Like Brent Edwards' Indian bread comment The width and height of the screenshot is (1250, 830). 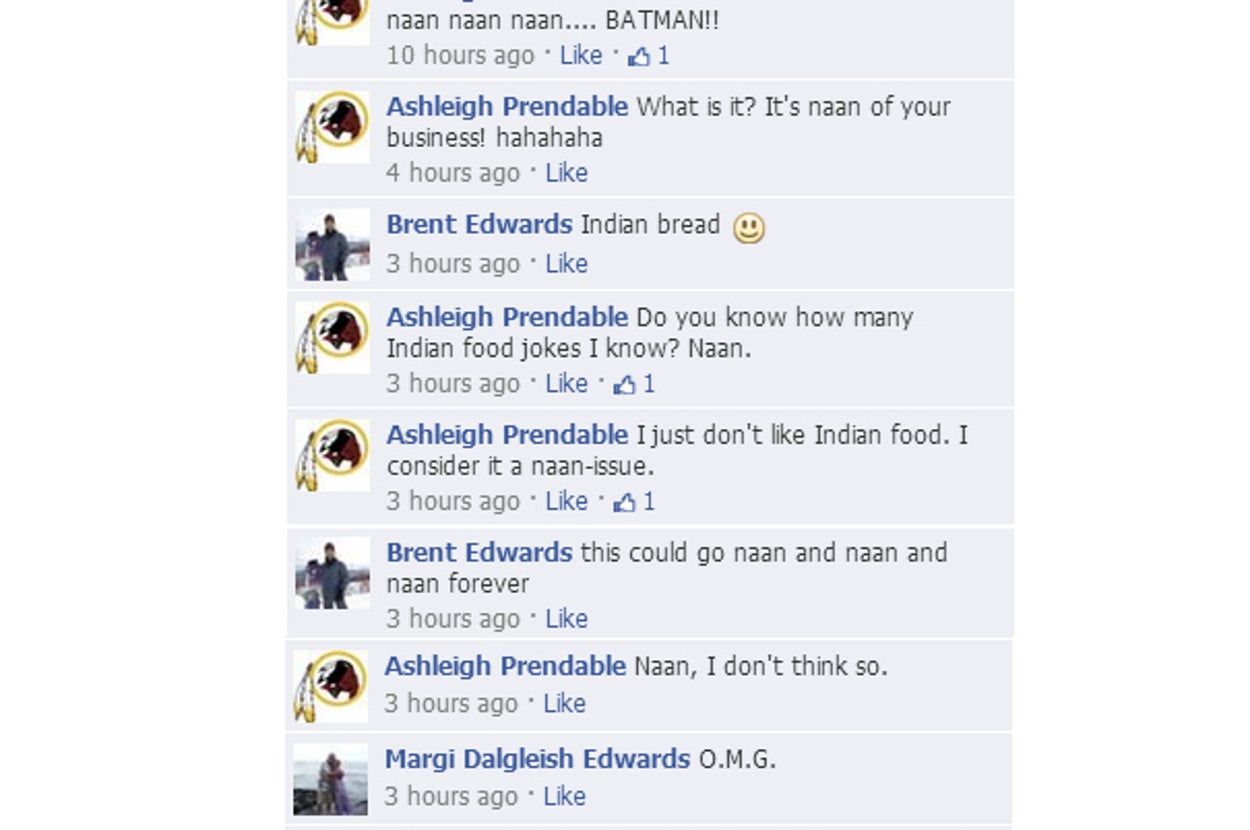[566, 264]
